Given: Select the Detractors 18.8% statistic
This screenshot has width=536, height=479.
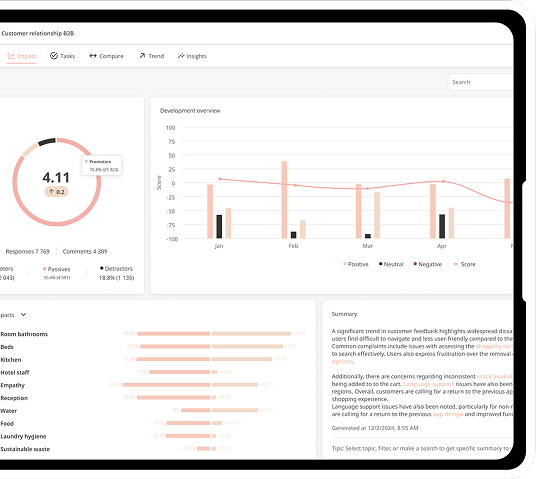Looking at the screenshot, I should click(116, 273).
